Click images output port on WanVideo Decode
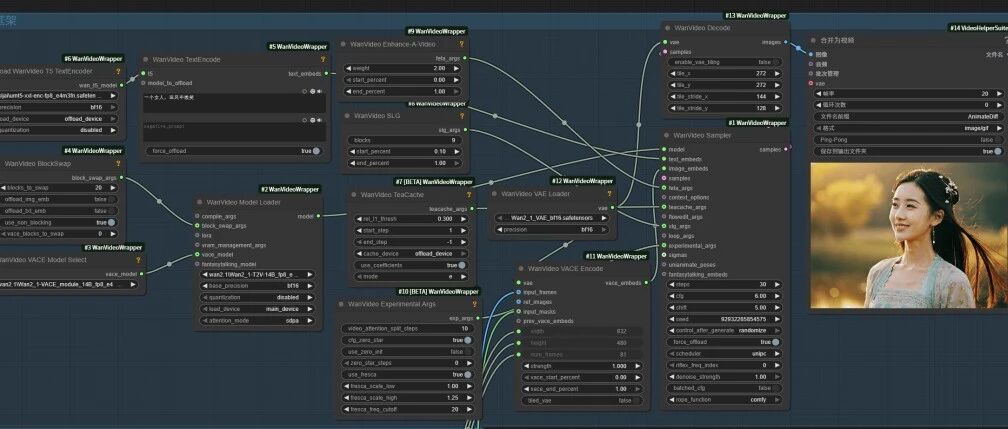1008x429 pixels. tap(787, 42)
